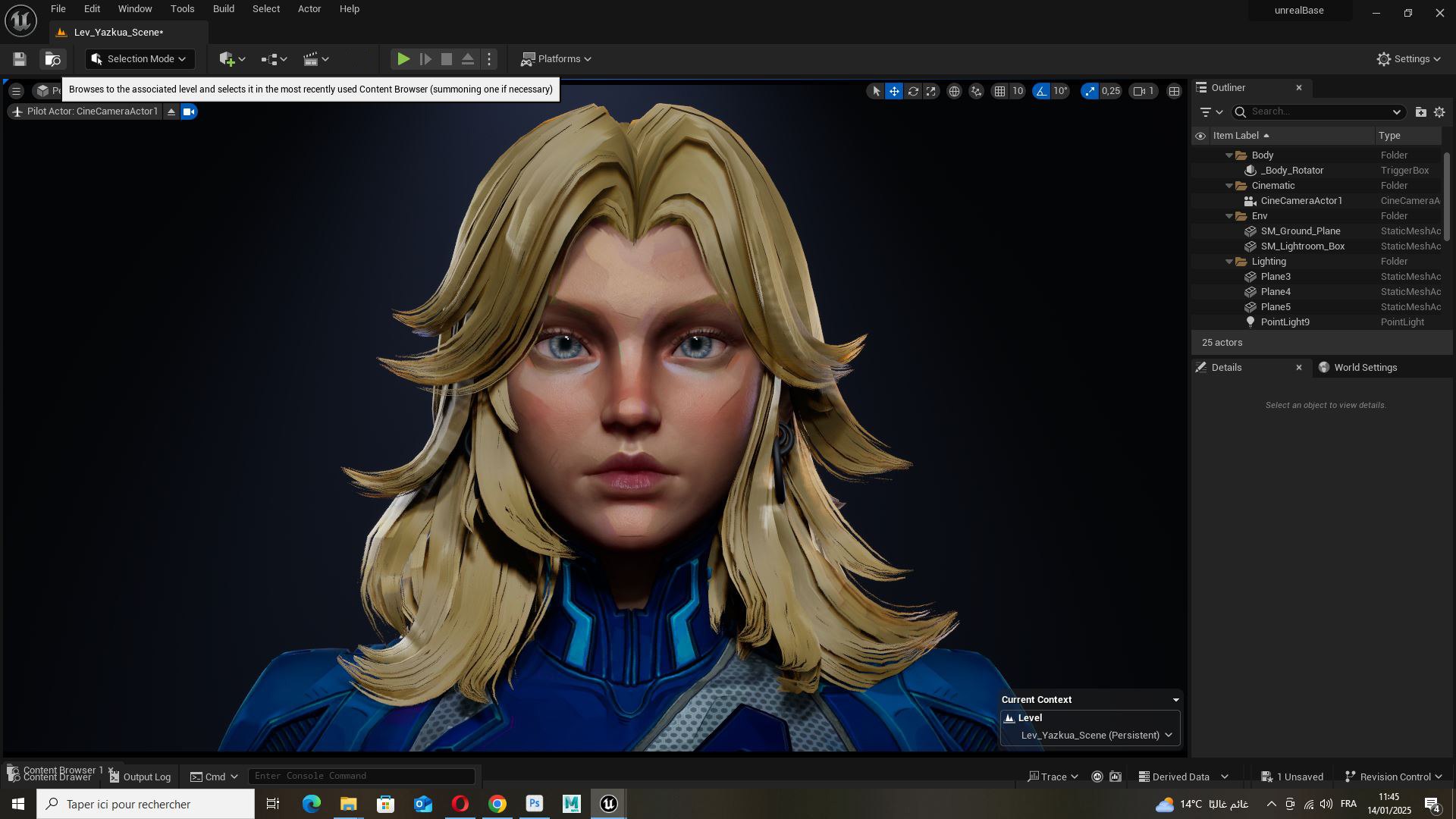Start Play in Editor with green arrow
The width and height of the screenshot is (1456, 819).
403,59
